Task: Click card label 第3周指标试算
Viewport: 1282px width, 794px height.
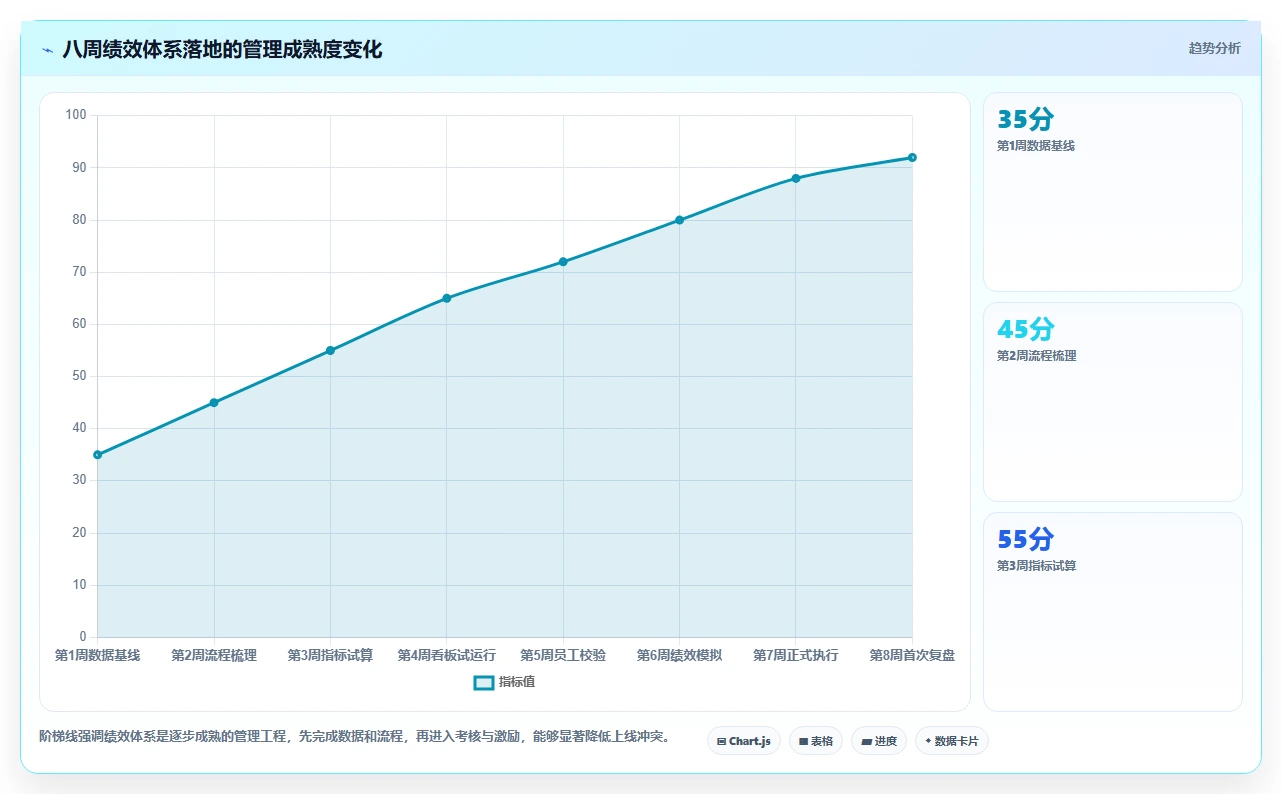Action: coord(1037,566)
